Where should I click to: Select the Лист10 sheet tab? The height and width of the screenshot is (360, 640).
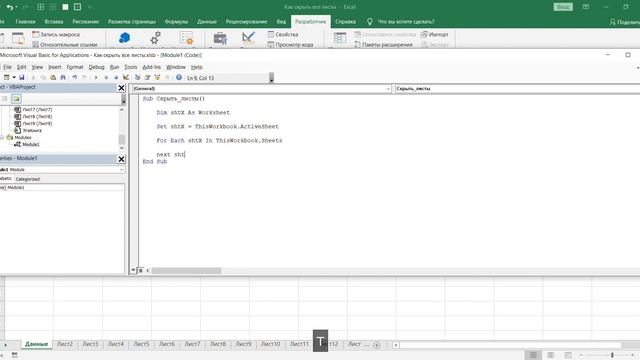click(x=271, y=344)
